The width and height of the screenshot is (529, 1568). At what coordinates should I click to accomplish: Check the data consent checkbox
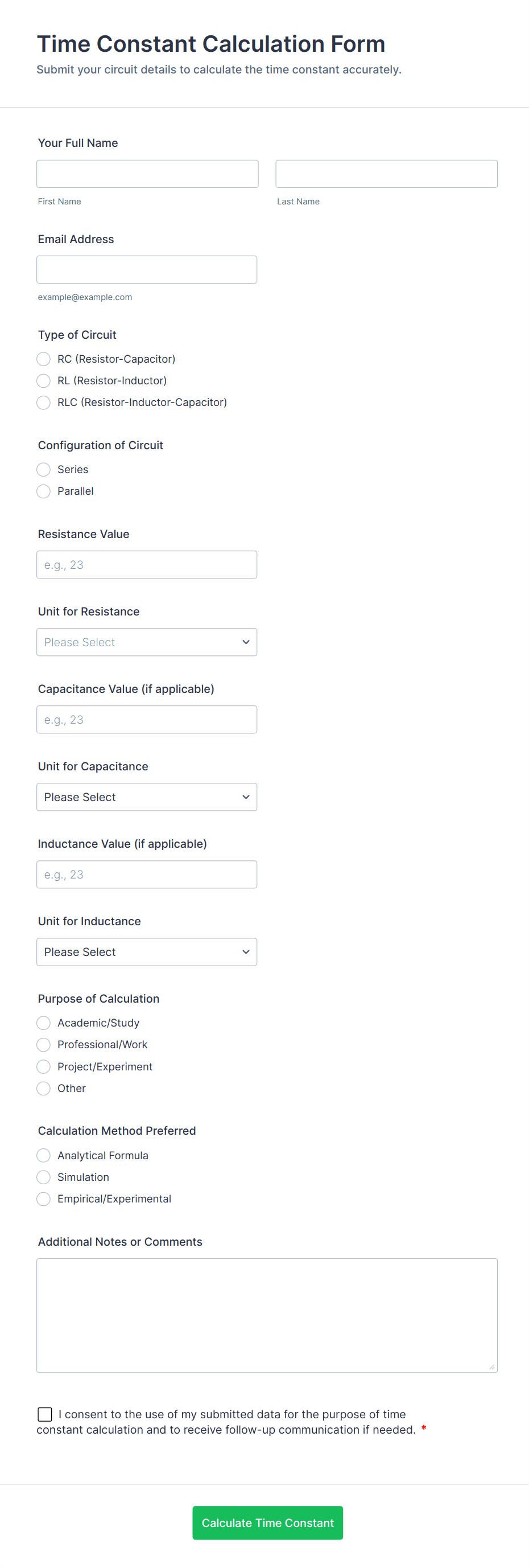point(45,1414)
